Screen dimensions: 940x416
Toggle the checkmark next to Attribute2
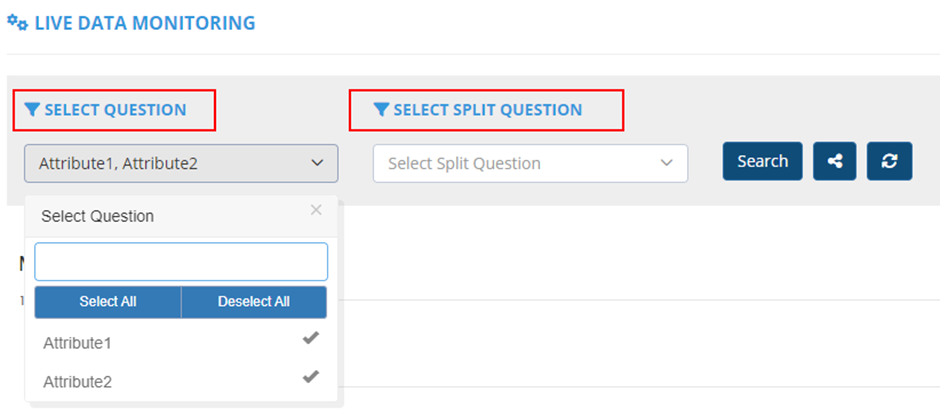click(x=311, y=377)
